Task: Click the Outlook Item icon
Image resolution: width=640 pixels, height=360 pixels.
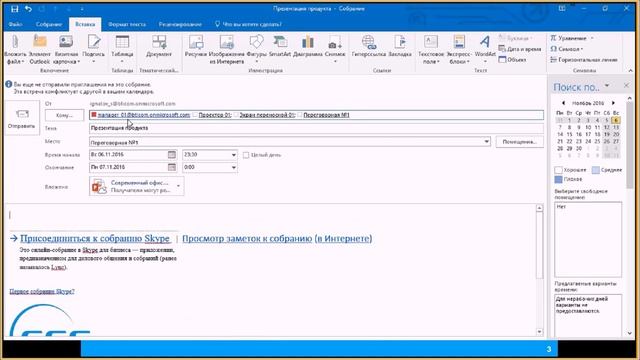Action: tap(40, 42)
